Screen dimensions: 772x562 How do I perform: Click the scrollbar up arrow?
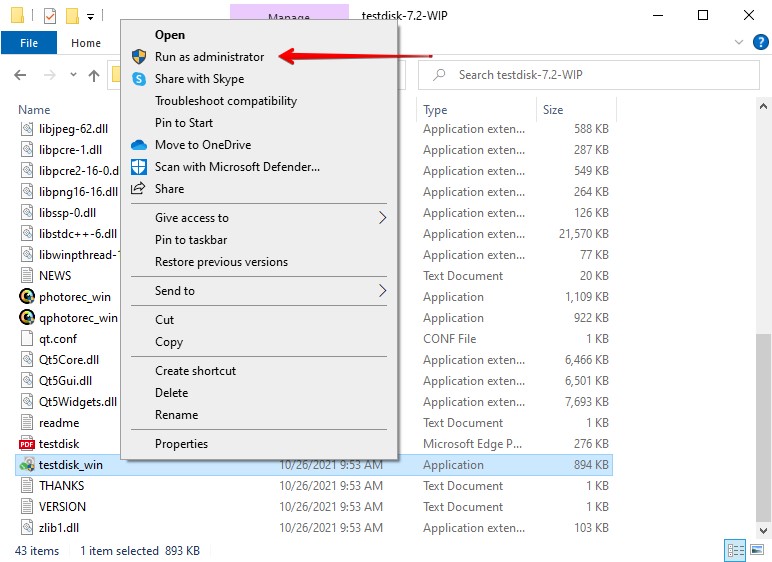(764, 106)
